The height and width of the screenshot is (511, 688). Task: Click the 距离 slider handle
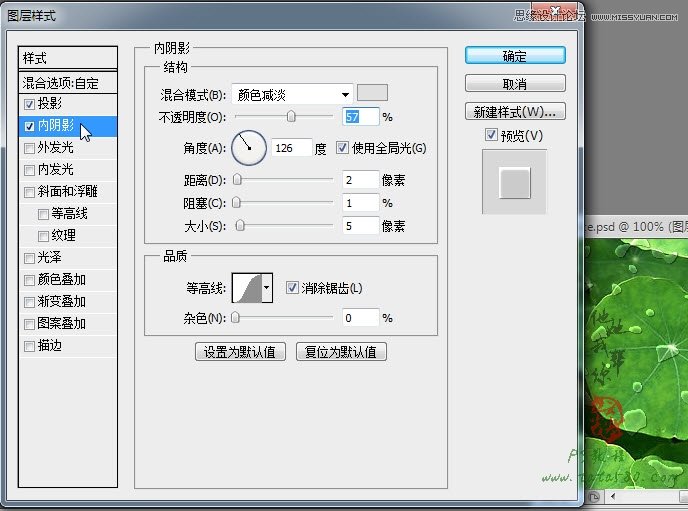tap(237, 179)
